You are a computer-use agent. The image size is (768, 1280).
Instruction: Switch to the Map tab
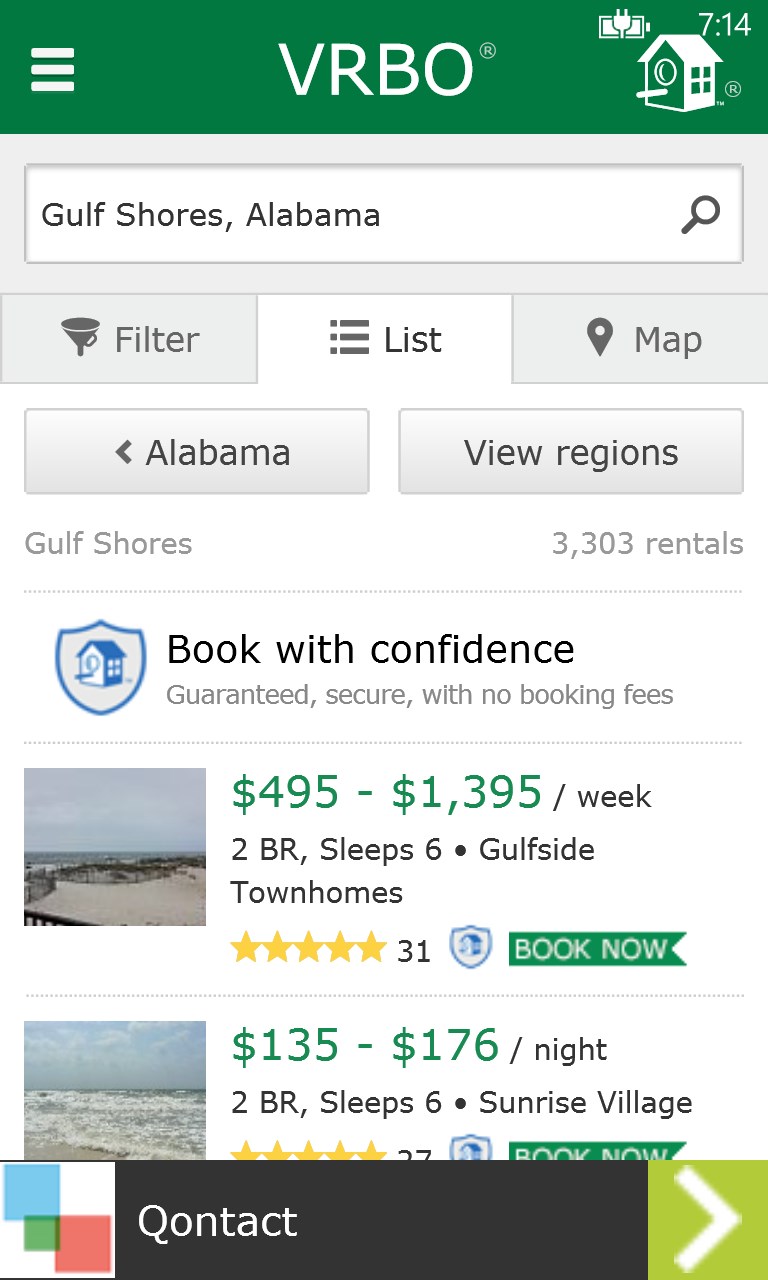(642, 340)
